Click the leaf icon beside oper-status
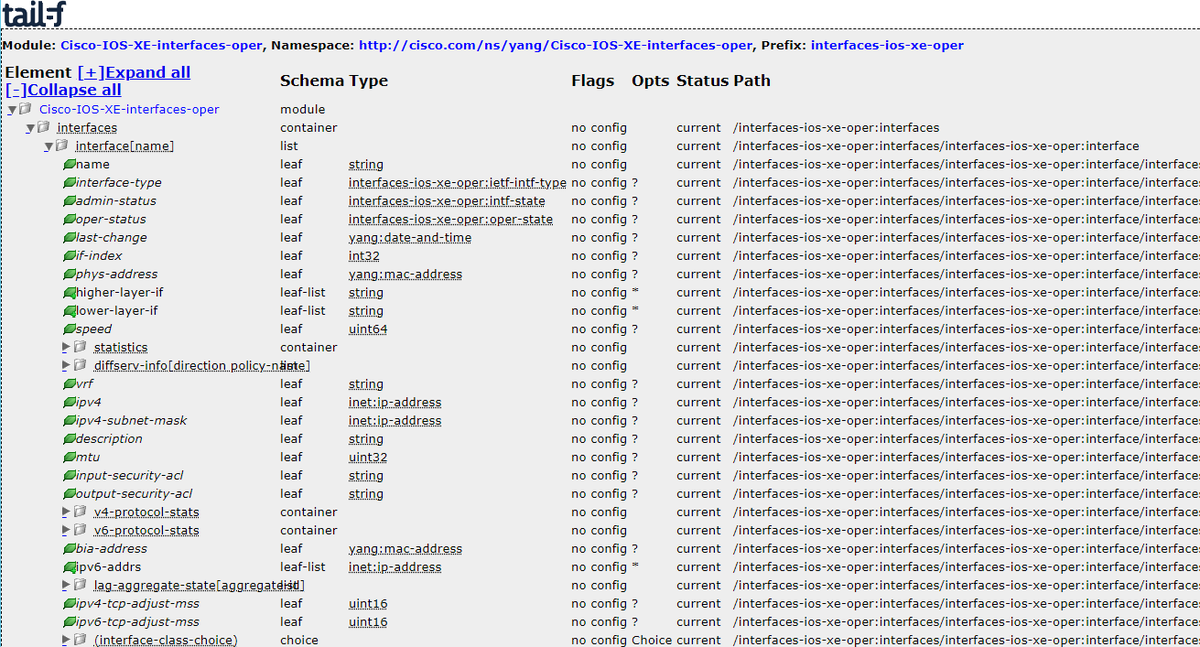The height and width of the screenshot is (647, 1200). [x=69, y=219]
